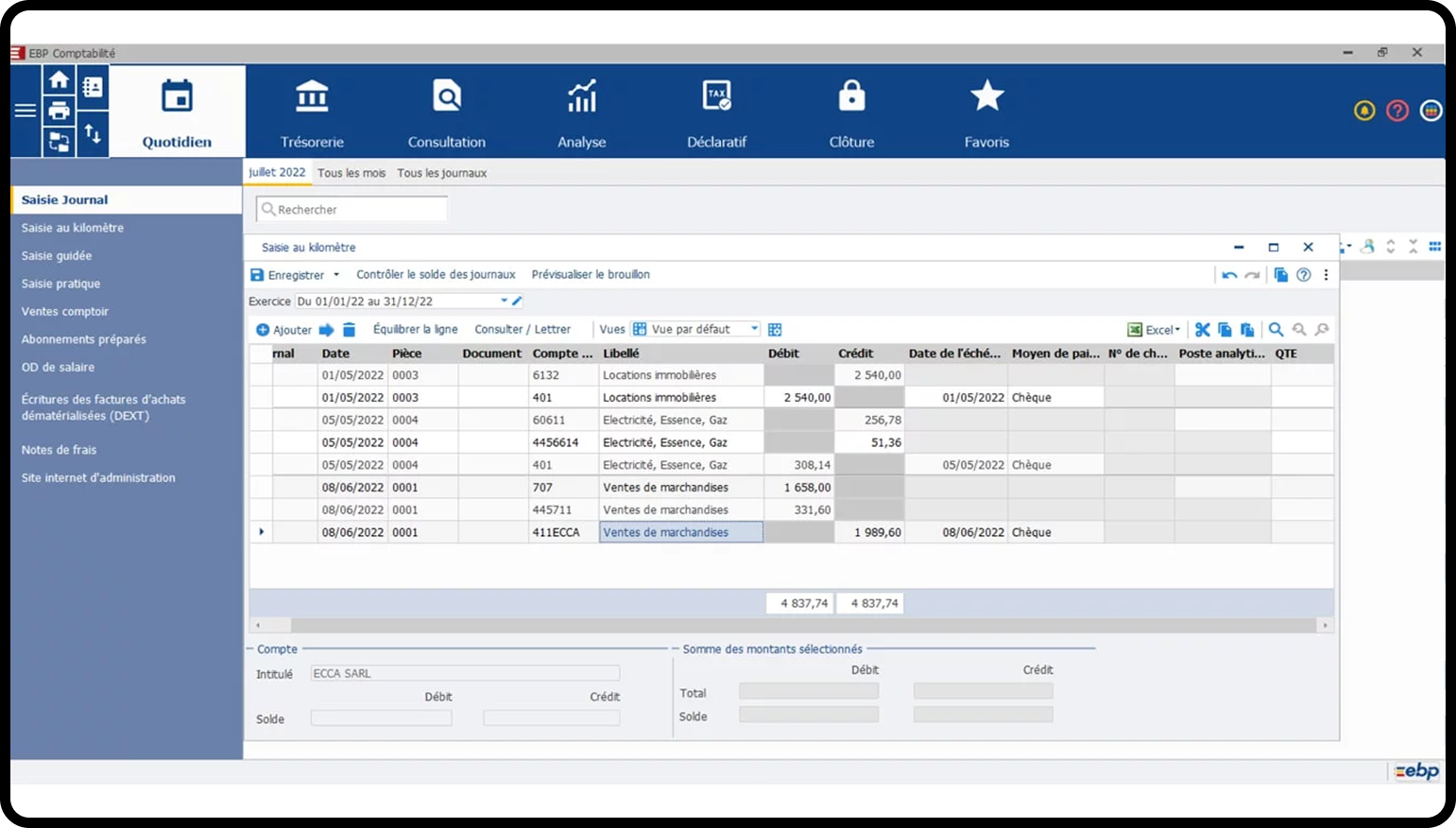Open the Exercice date range dropdown
This screenshot has height=828, width=1456.
(504, 302)
